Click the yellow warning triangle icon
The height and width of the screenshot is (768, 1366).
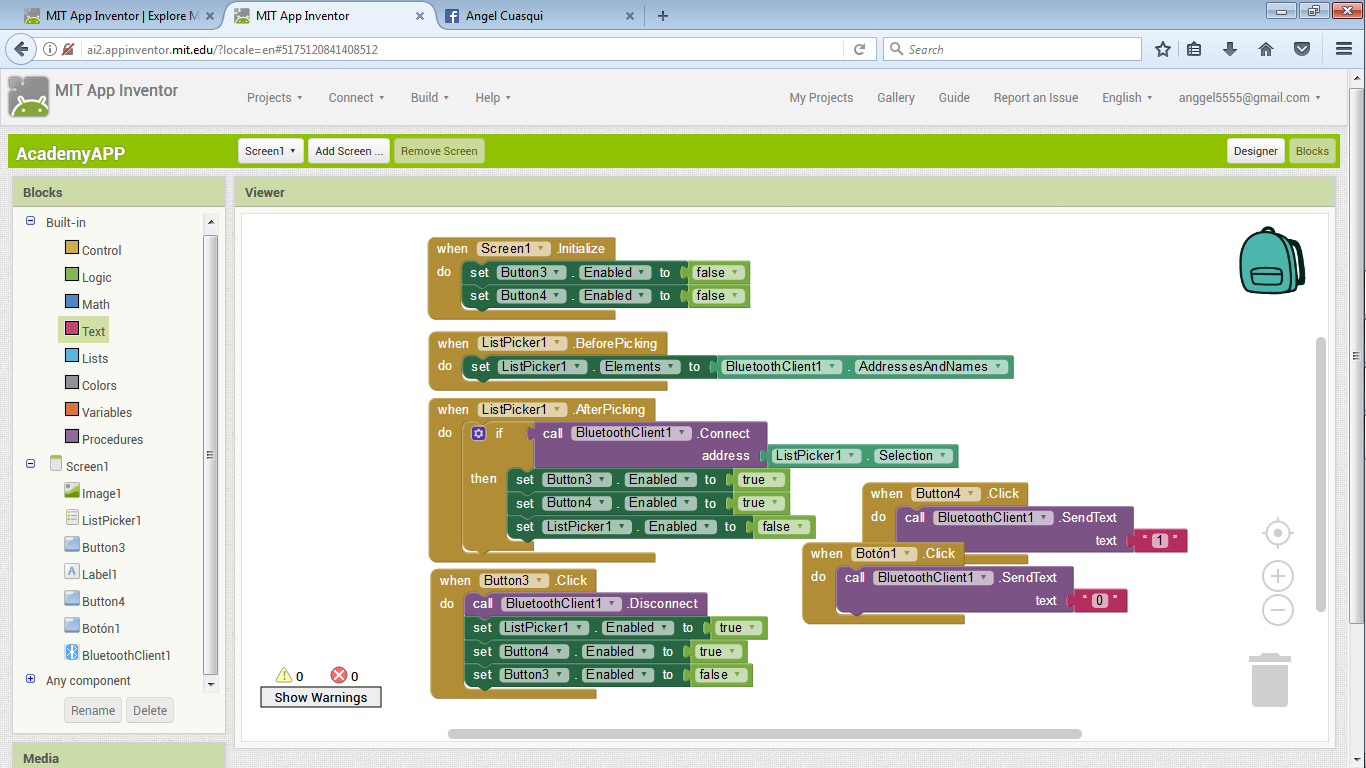coord(284,675)
